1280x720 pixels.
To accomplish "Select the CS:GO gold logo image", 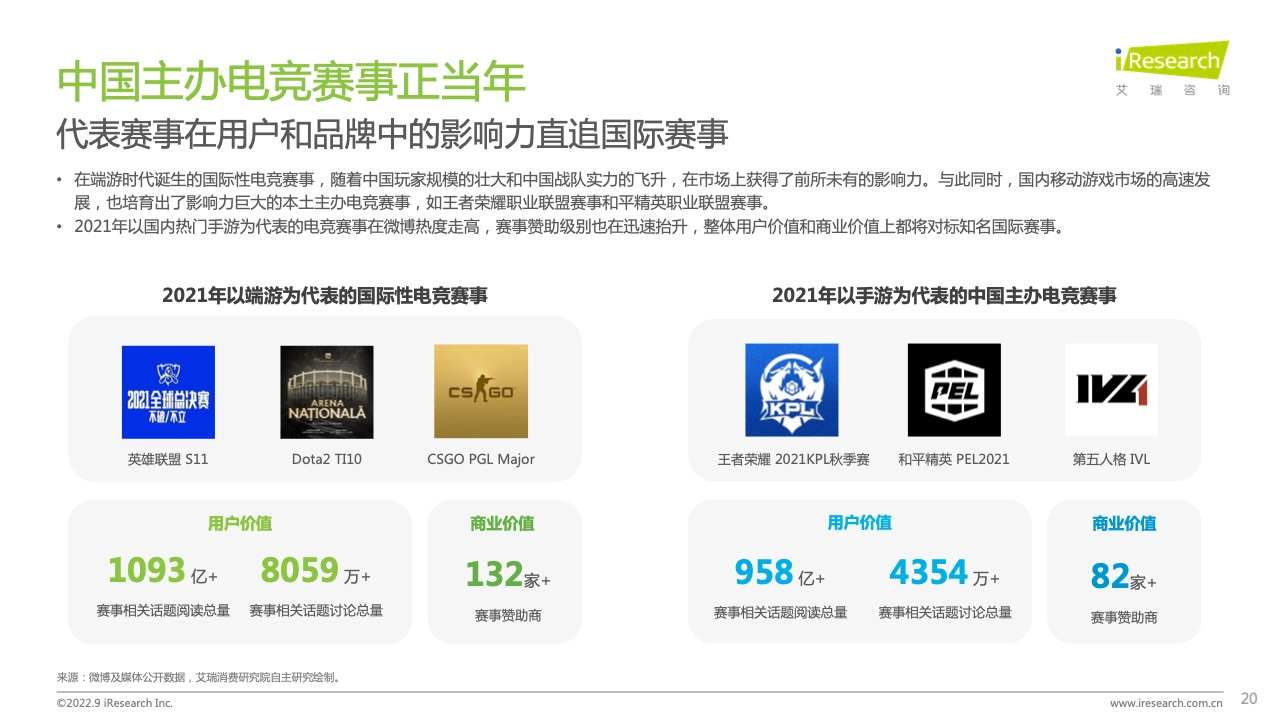I will pyautogui.click(x=481, y=391).
